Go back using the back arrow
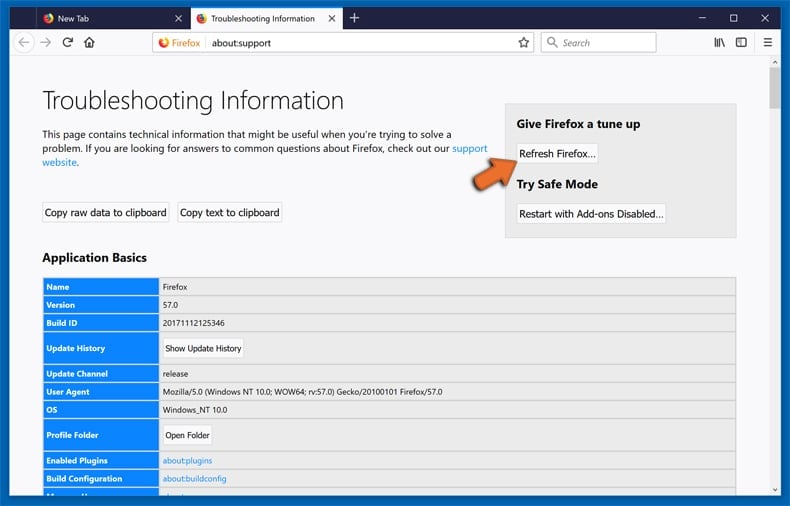Screen dimensions: 790x506 click(24, 43)
